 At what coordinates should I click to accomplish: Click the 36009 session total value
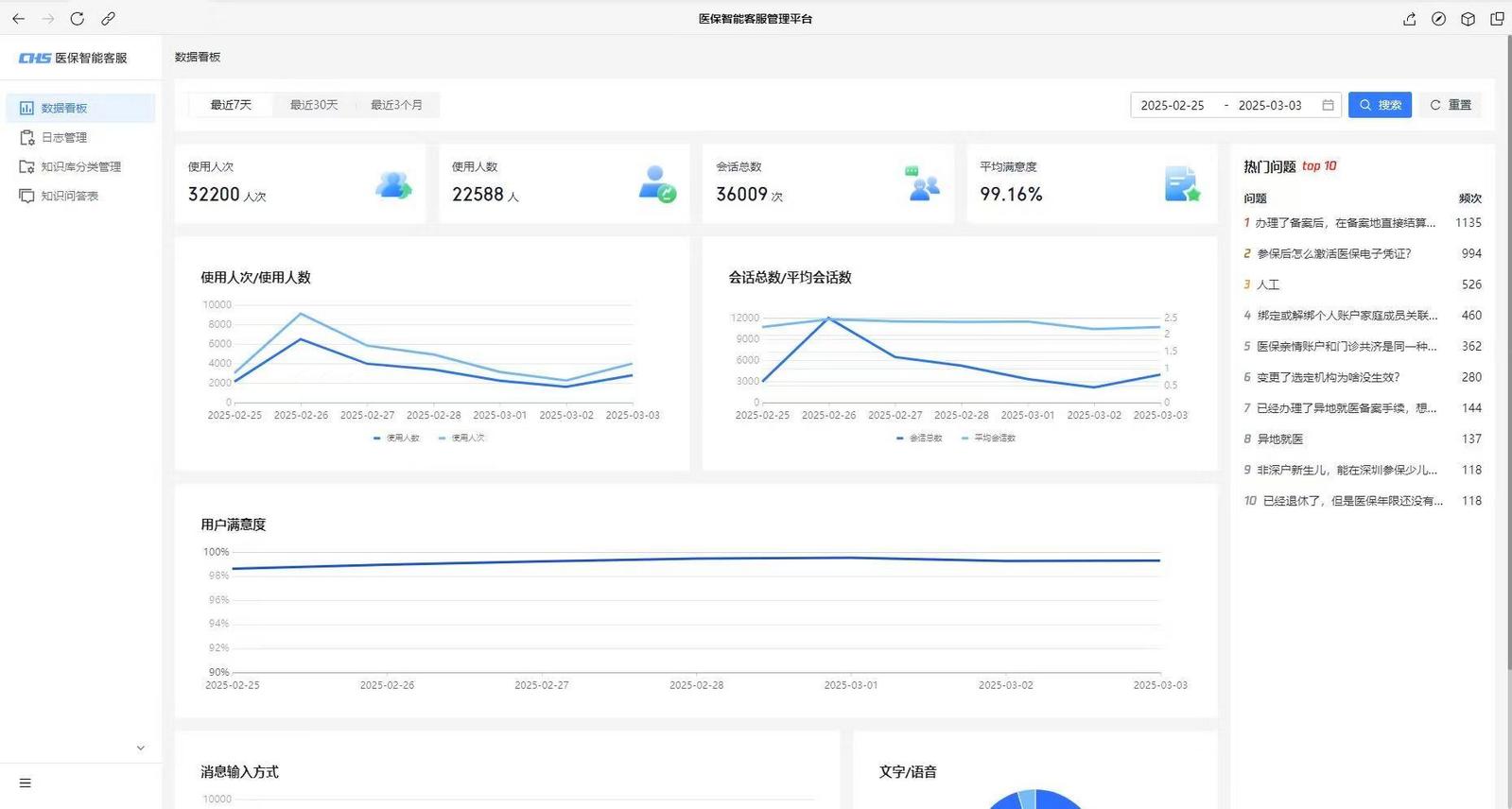pyautogui.click(x=741, y=194)
